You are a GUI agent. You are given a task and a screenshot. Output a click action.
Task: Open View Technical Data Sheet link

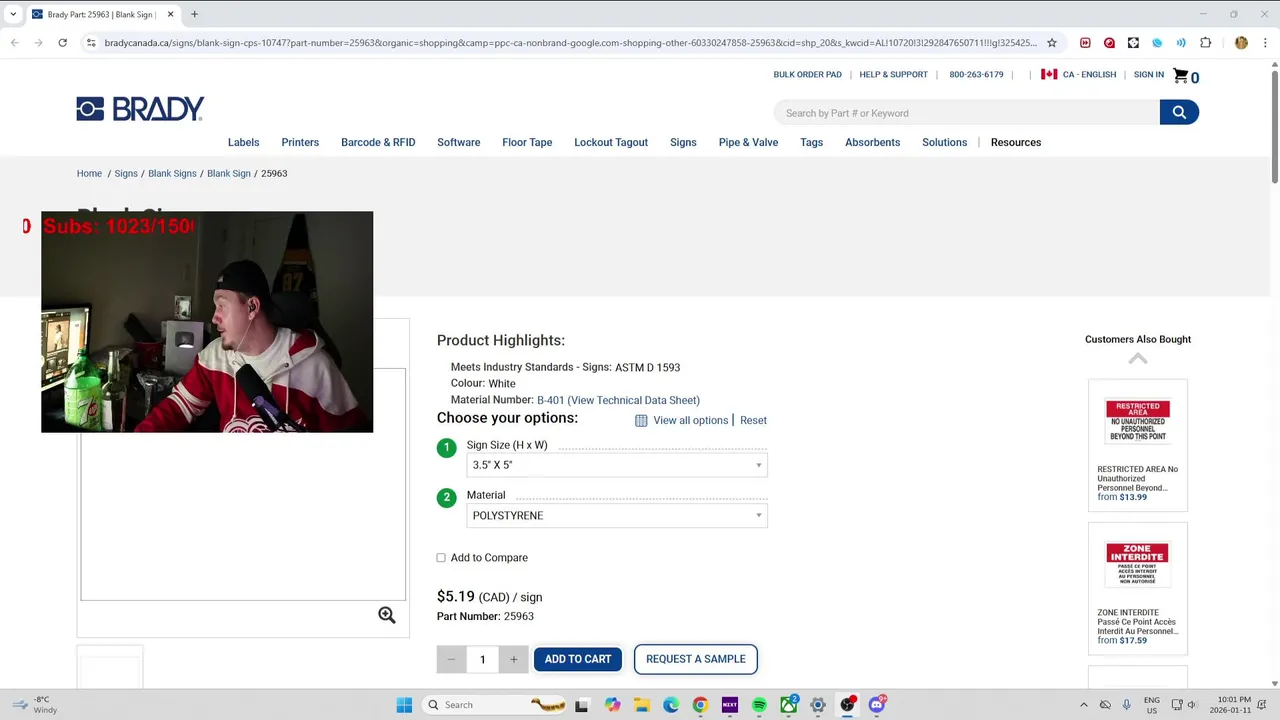[634, 400]
